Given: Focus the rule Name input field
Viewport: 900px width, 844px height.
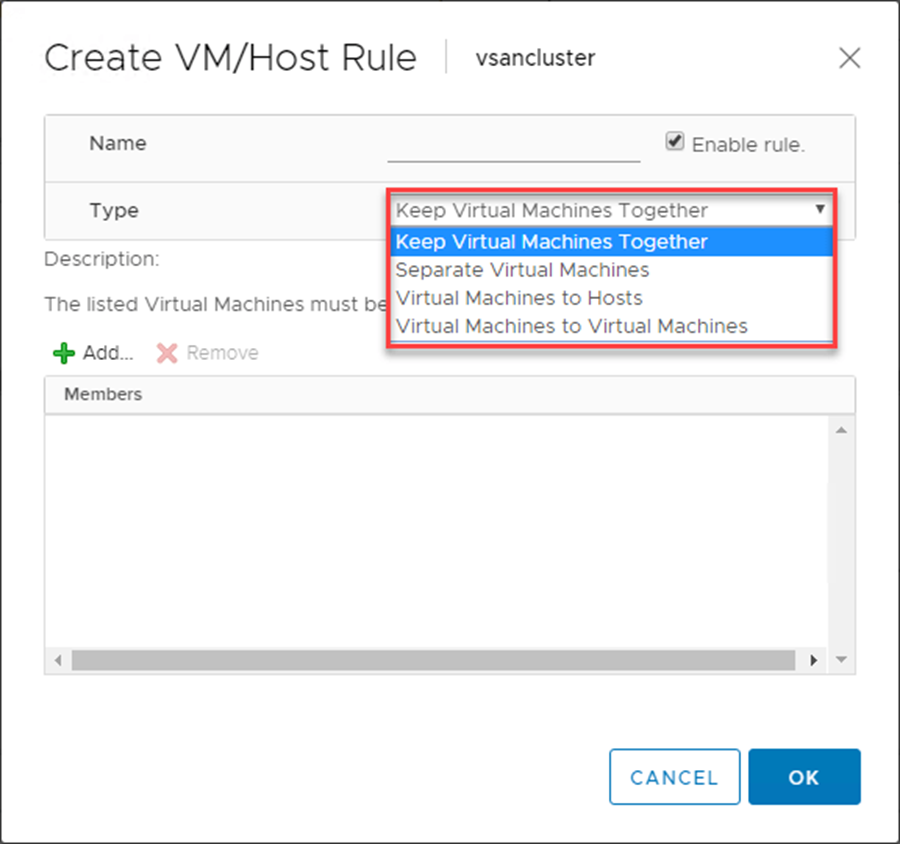Looking at the screenshot, I should point(513,147).
